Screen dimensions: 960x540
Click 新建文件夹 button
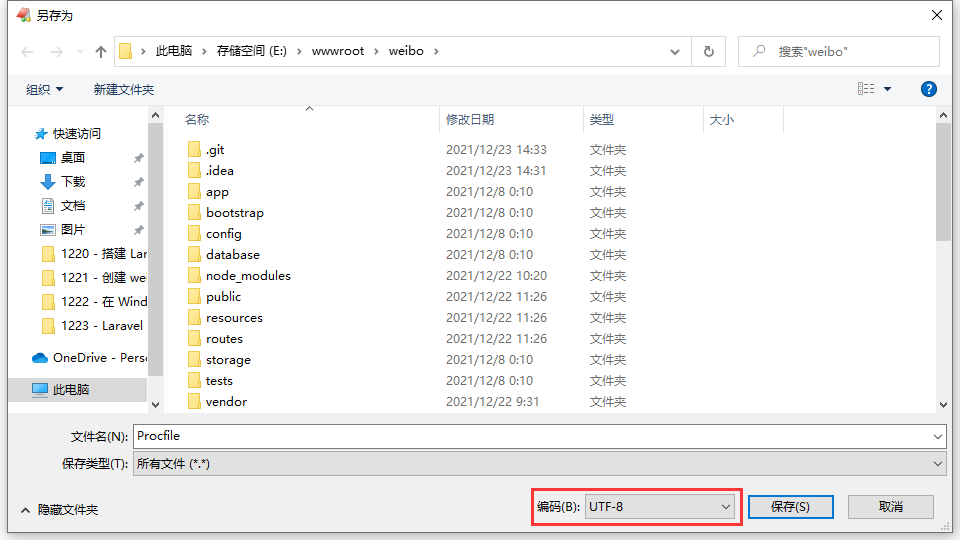pyautogui.click(x=124, y=89)
